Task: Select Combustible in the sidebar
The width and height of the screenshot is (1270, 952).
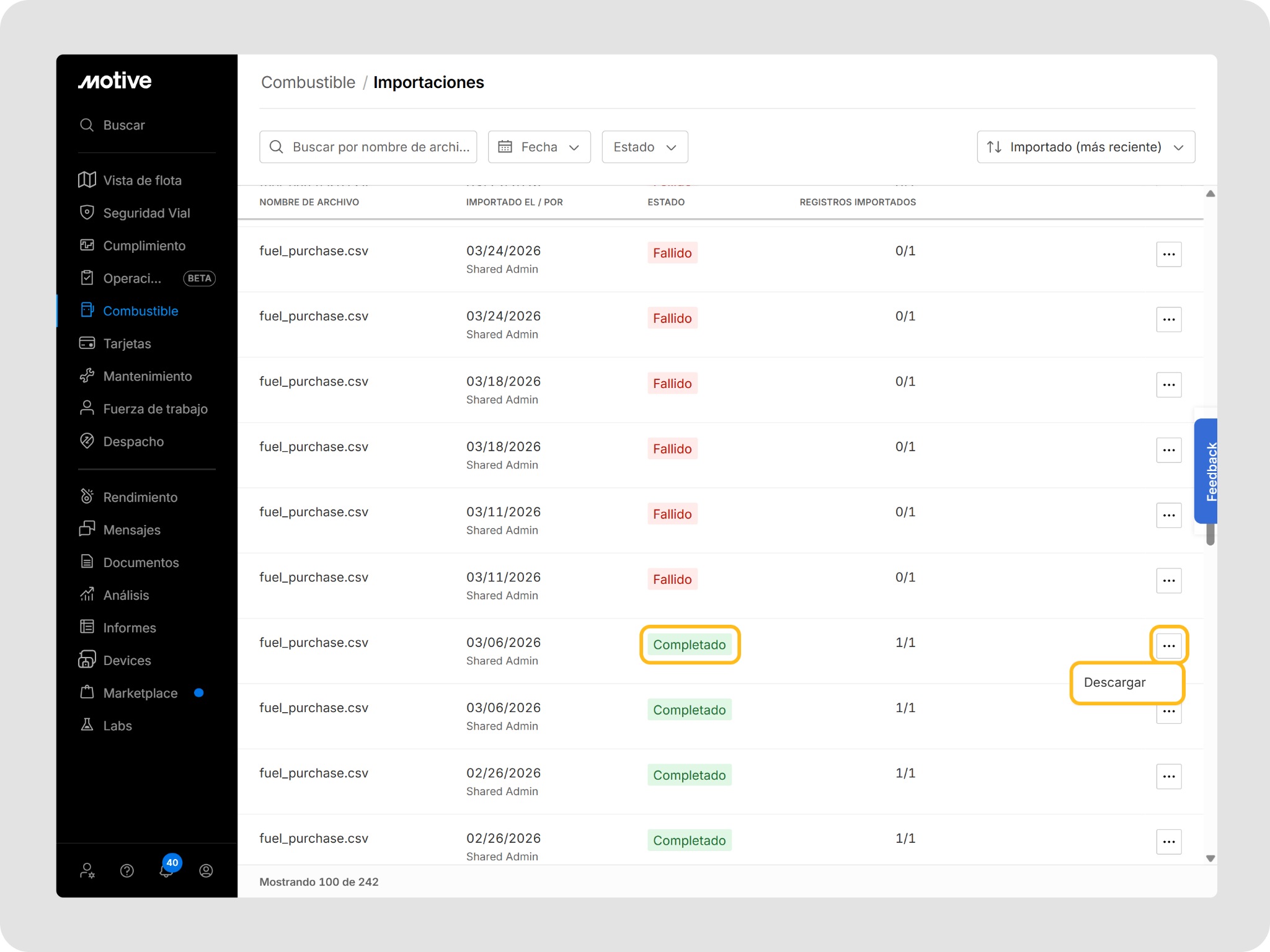Action: (129, 311)
